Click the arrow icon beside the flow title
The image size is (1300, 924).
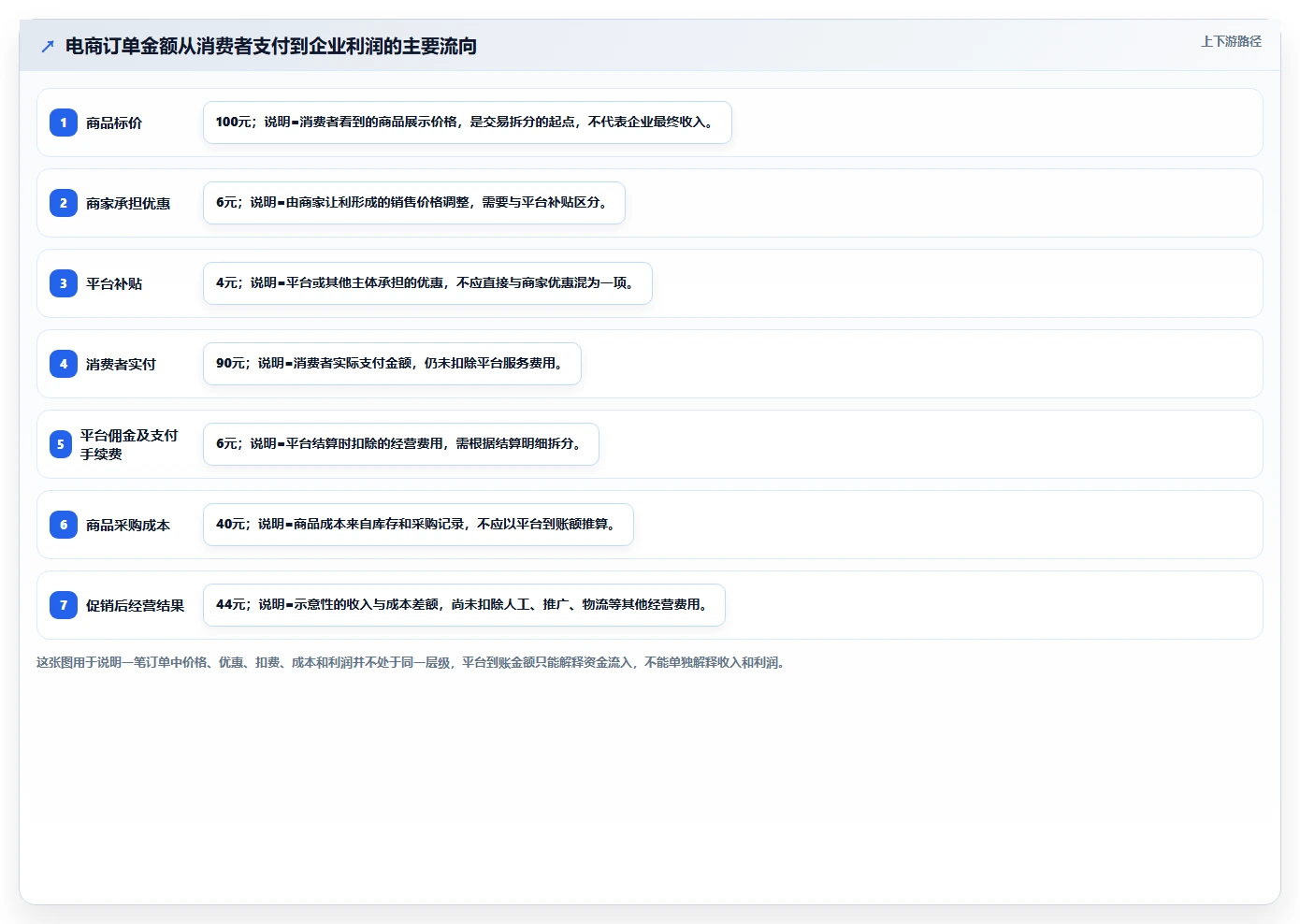coord(48,47)
